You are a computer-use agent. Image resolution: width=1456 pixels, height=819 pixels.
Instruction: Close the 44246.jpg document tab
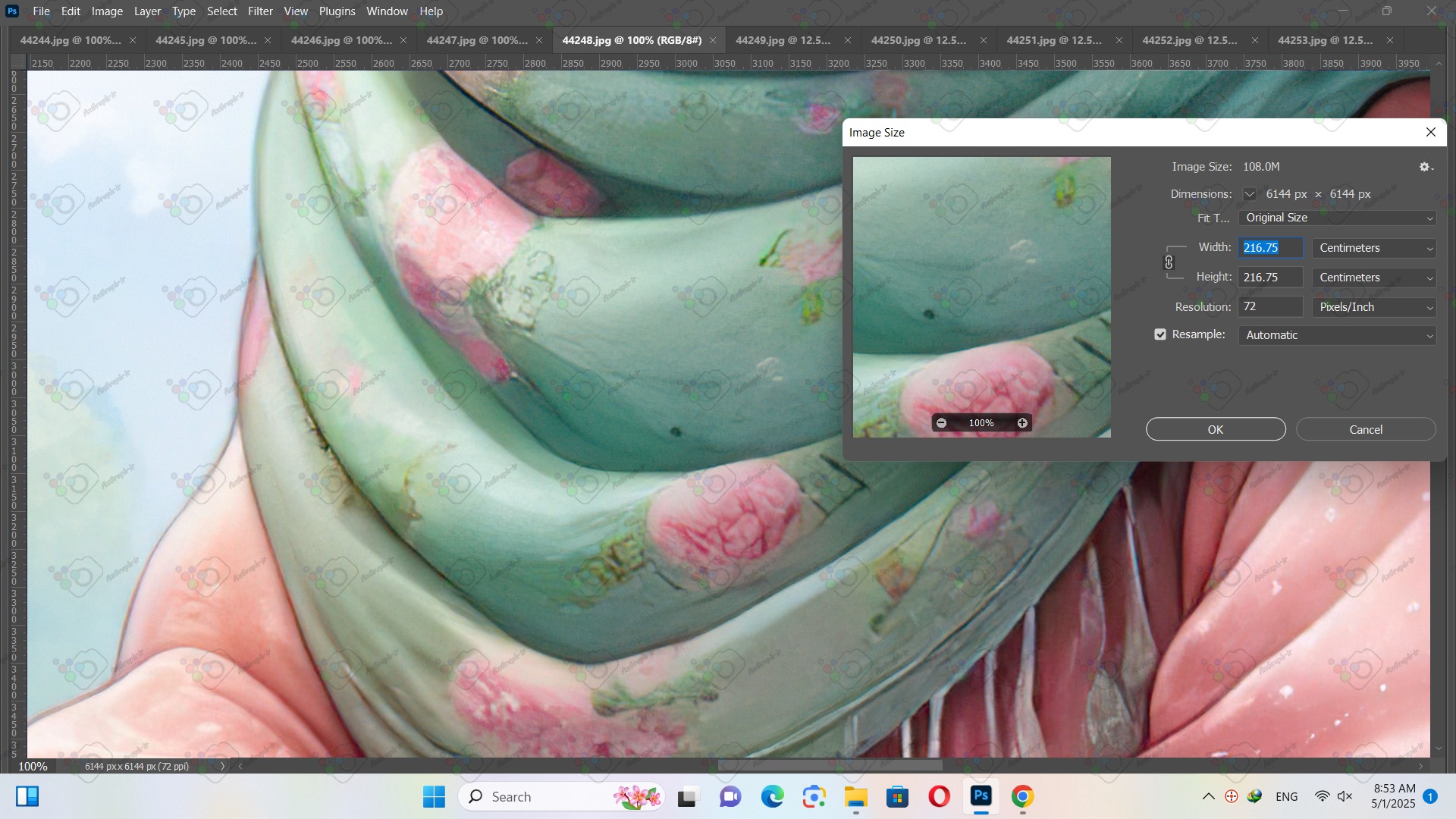(x=403, y=40)
